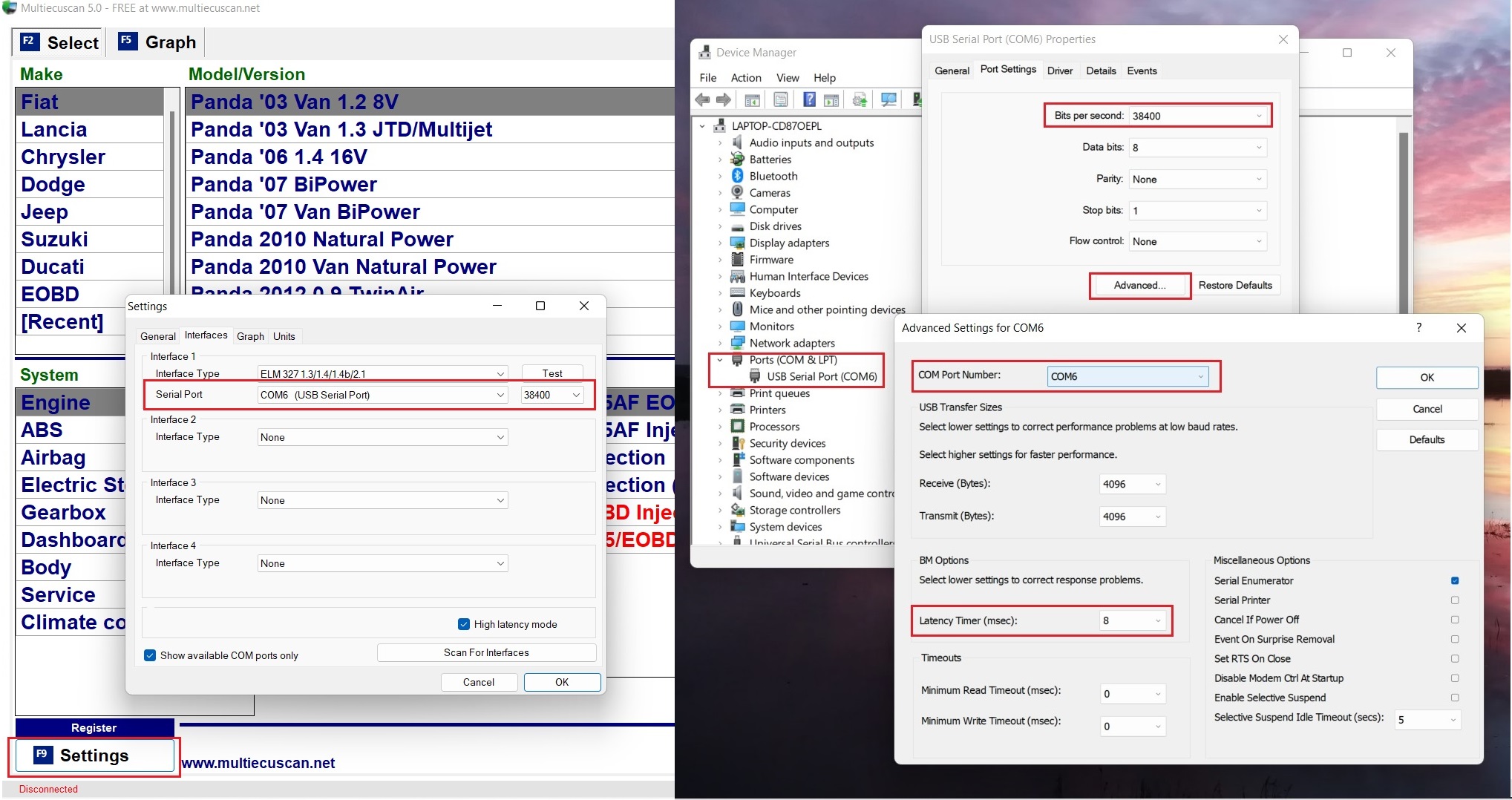The height and width of the screenshot is (800, 1512).
Task: Click the Back arrow in Device Manager
Action: [x=702, y=99]
